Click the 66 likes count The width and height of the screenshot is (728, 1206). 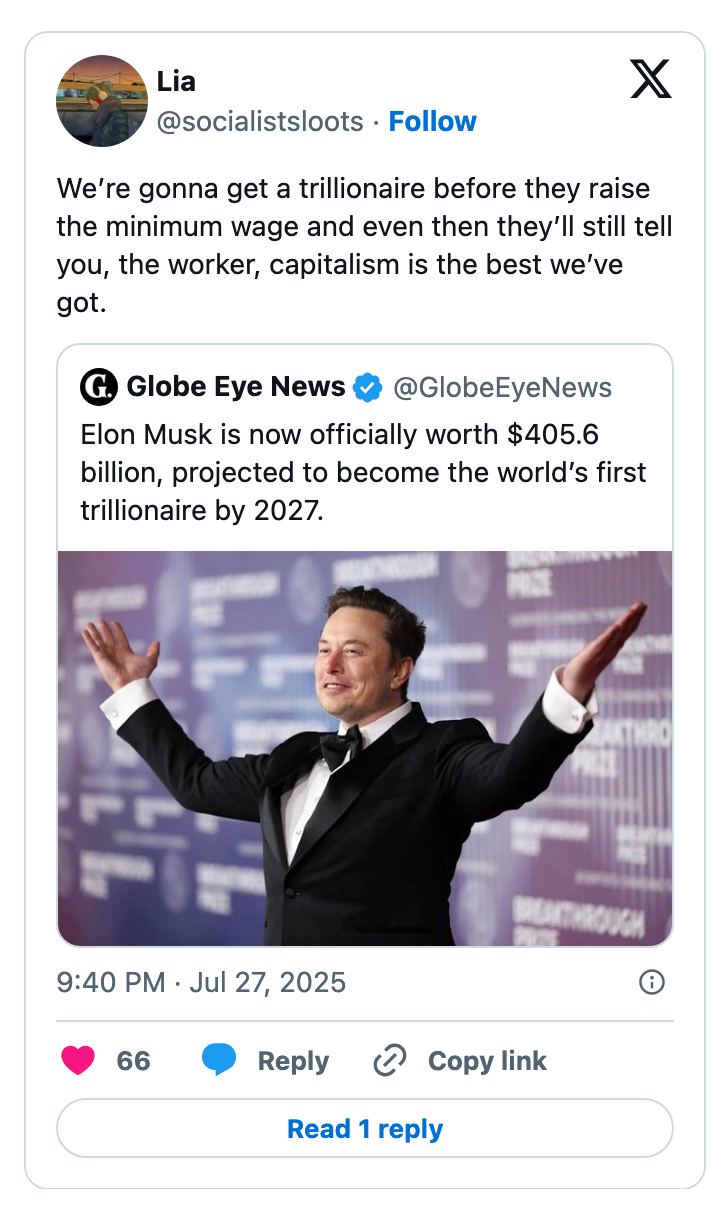click(133, 1061)
